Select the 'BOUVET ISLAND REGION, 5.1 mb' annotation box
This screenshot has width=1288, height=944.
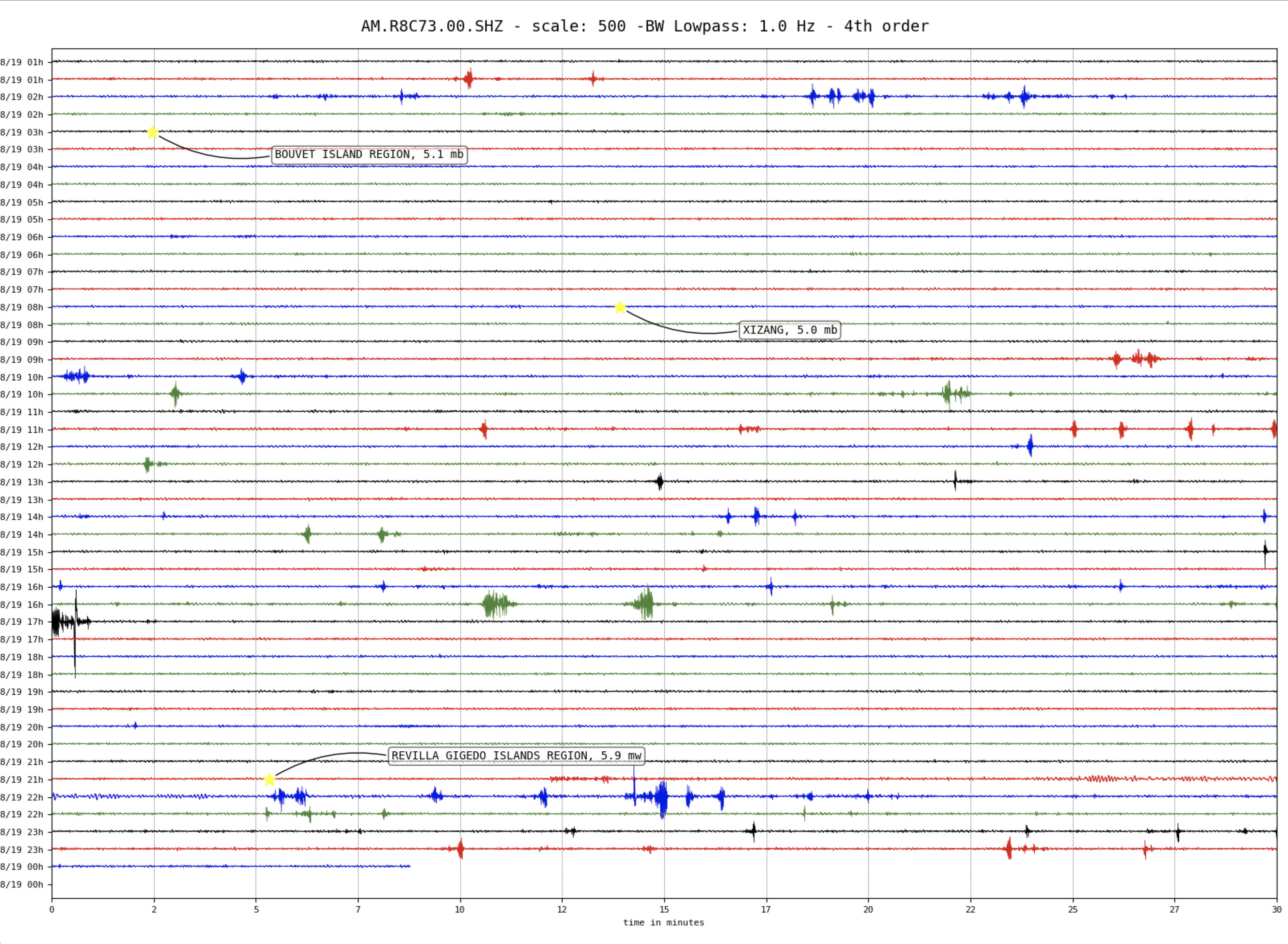click(369, 154)
